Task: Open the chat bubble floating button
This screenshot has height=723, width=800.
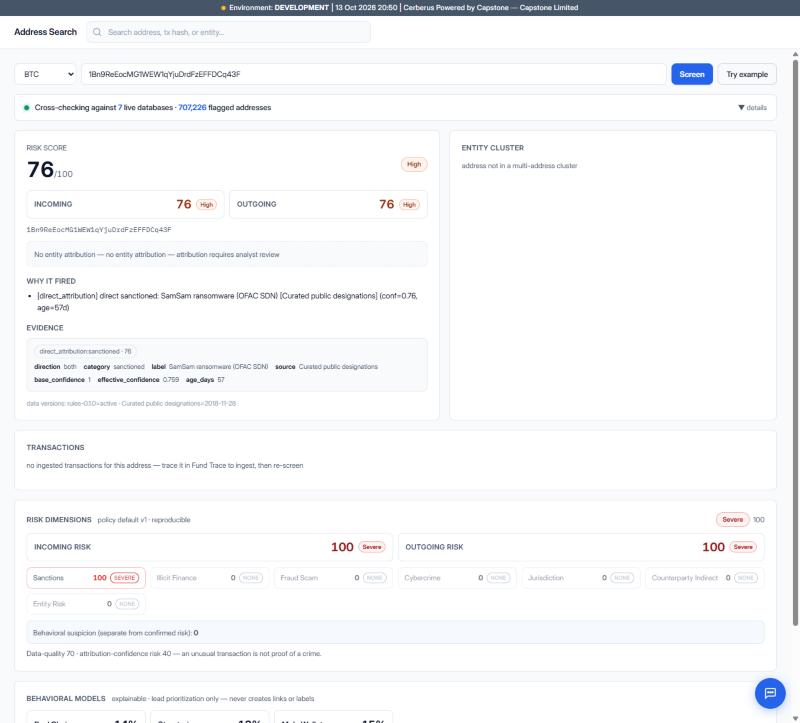Action: (770, 693)
